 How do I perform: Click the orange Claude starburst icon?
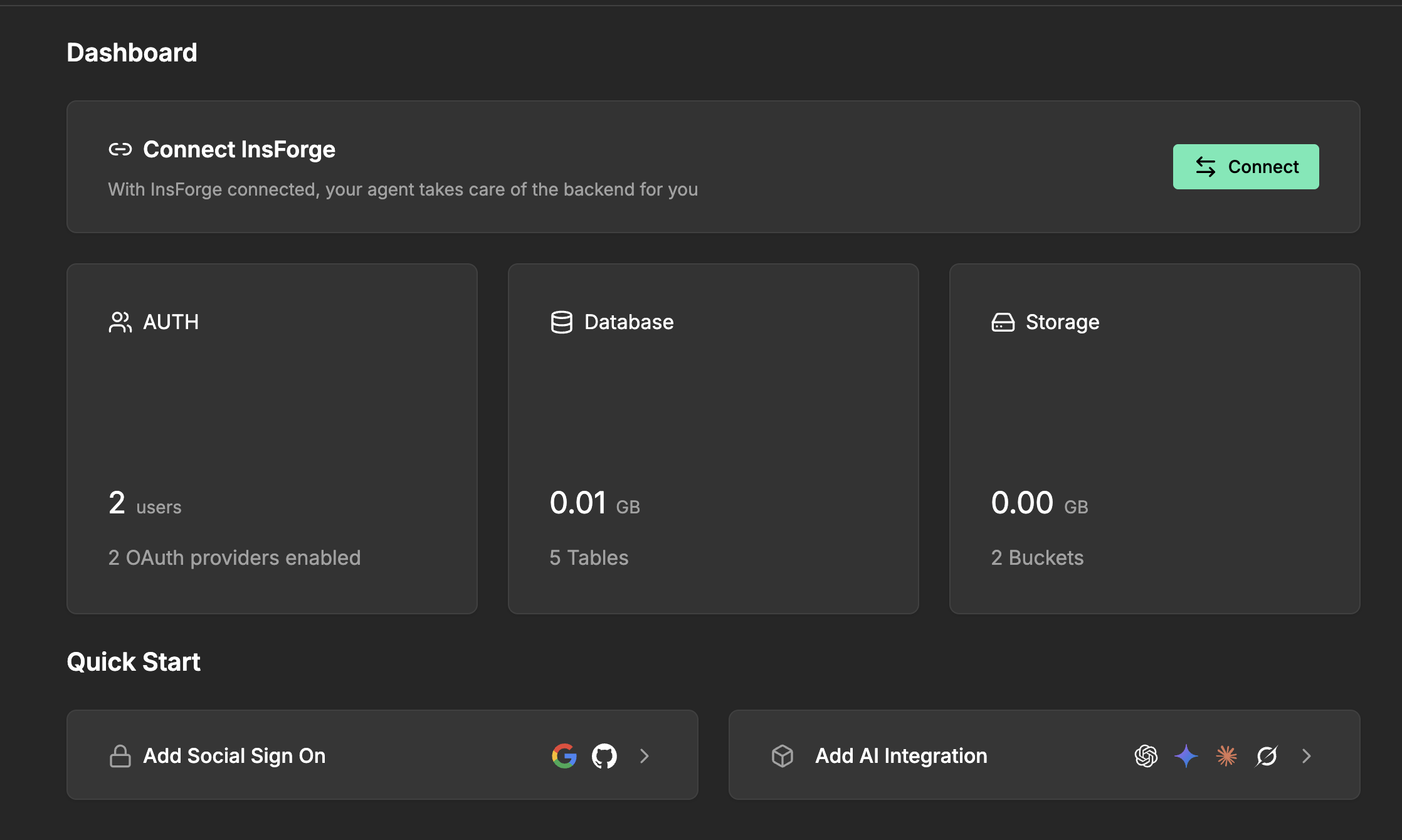coord(1226,755)
